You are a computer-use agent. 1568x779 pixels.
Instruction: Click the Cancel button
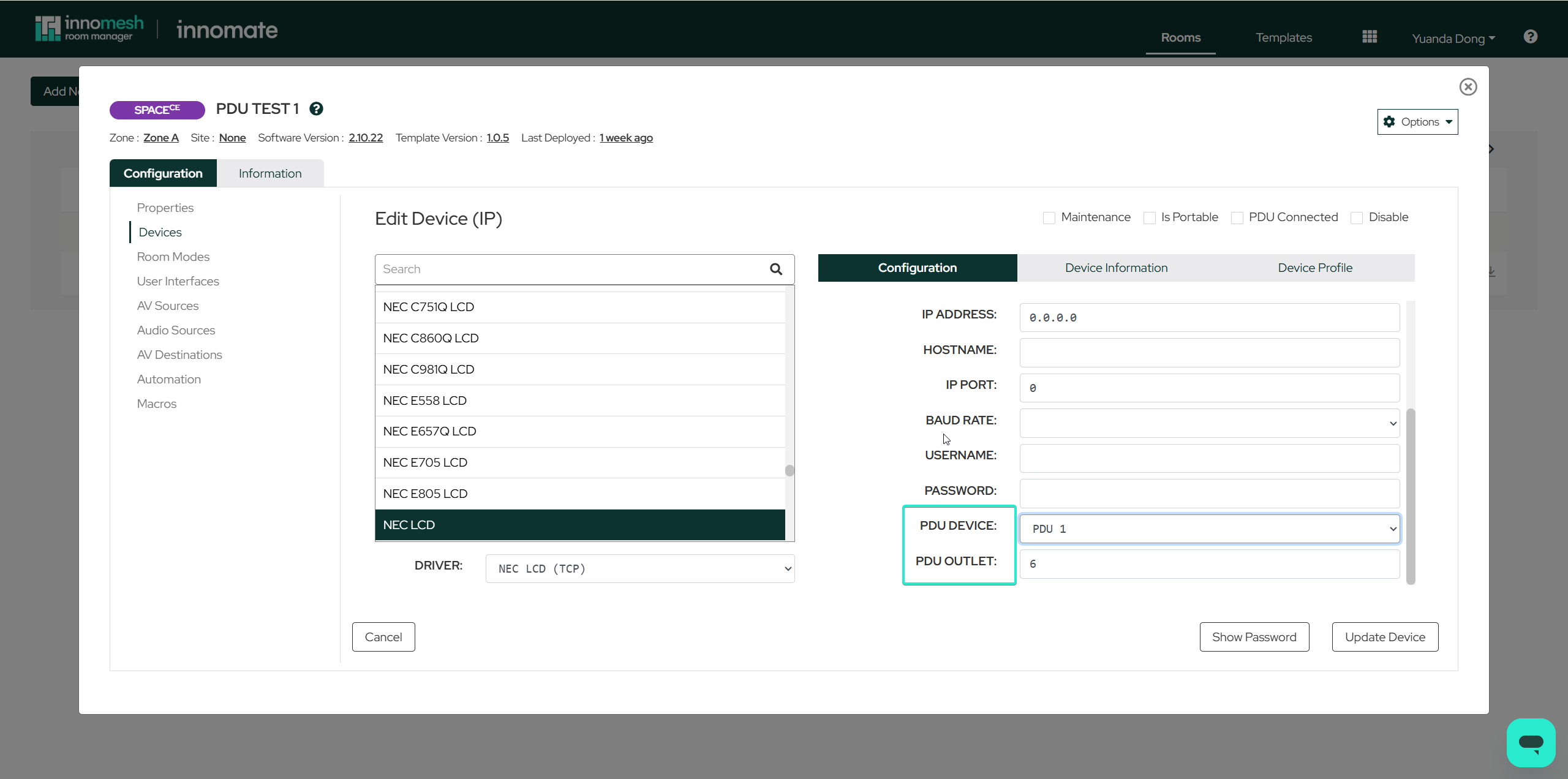[x=383, y=637]
